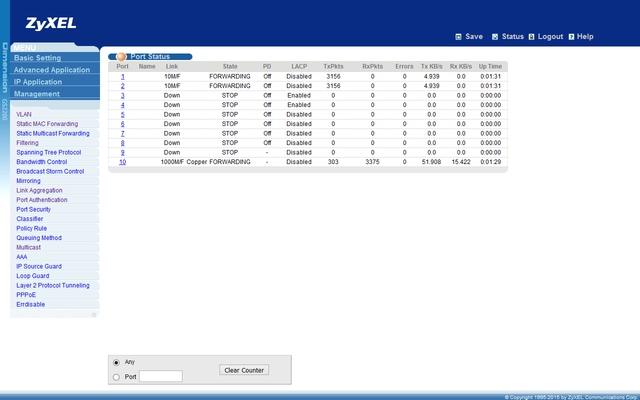Open port 4 details link
The image size is (640, 400).
pos(122,105)
